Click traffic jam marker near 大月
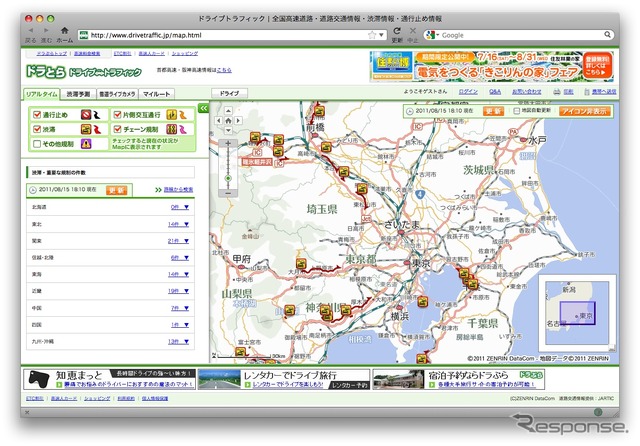The image size is (640, 446). click(301, 263)
